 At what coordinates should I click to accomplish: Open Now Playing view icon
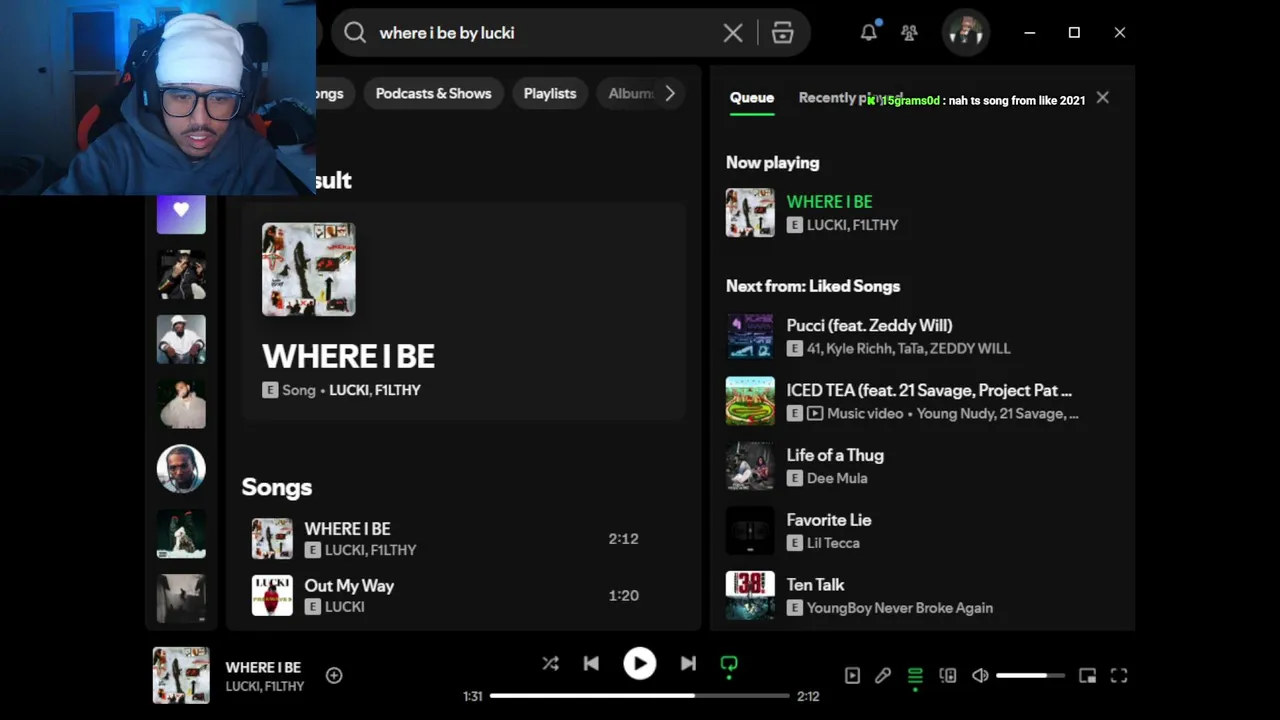(852, 676)
